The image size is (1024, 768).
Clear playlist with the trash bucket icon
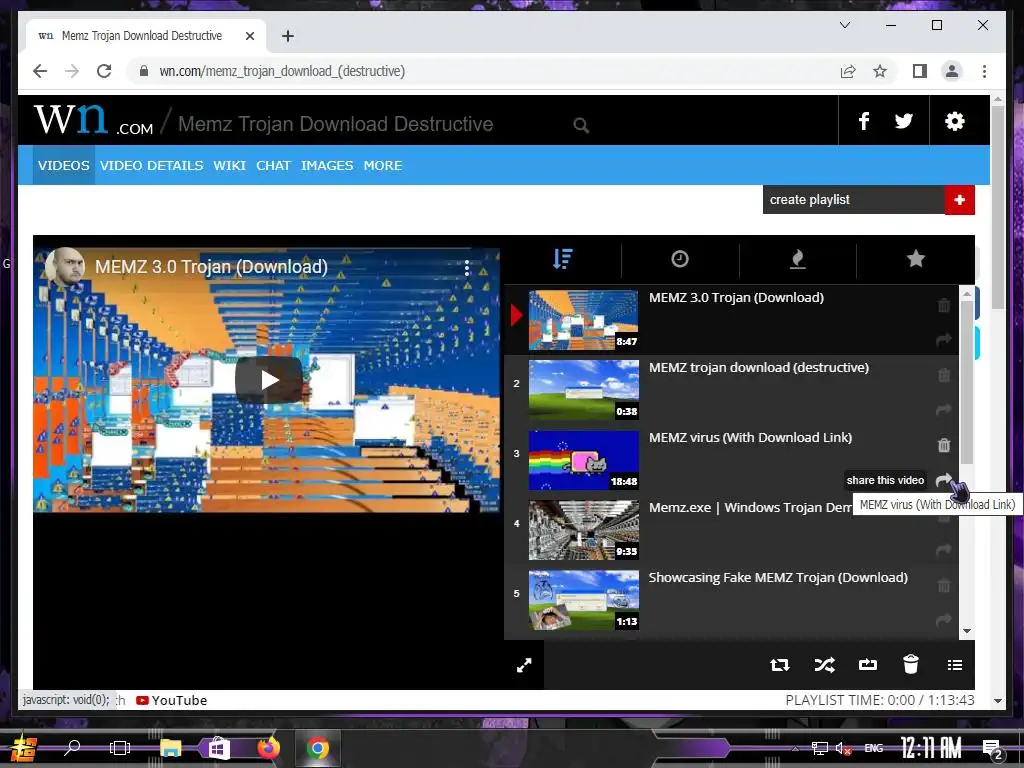(910, 664)
